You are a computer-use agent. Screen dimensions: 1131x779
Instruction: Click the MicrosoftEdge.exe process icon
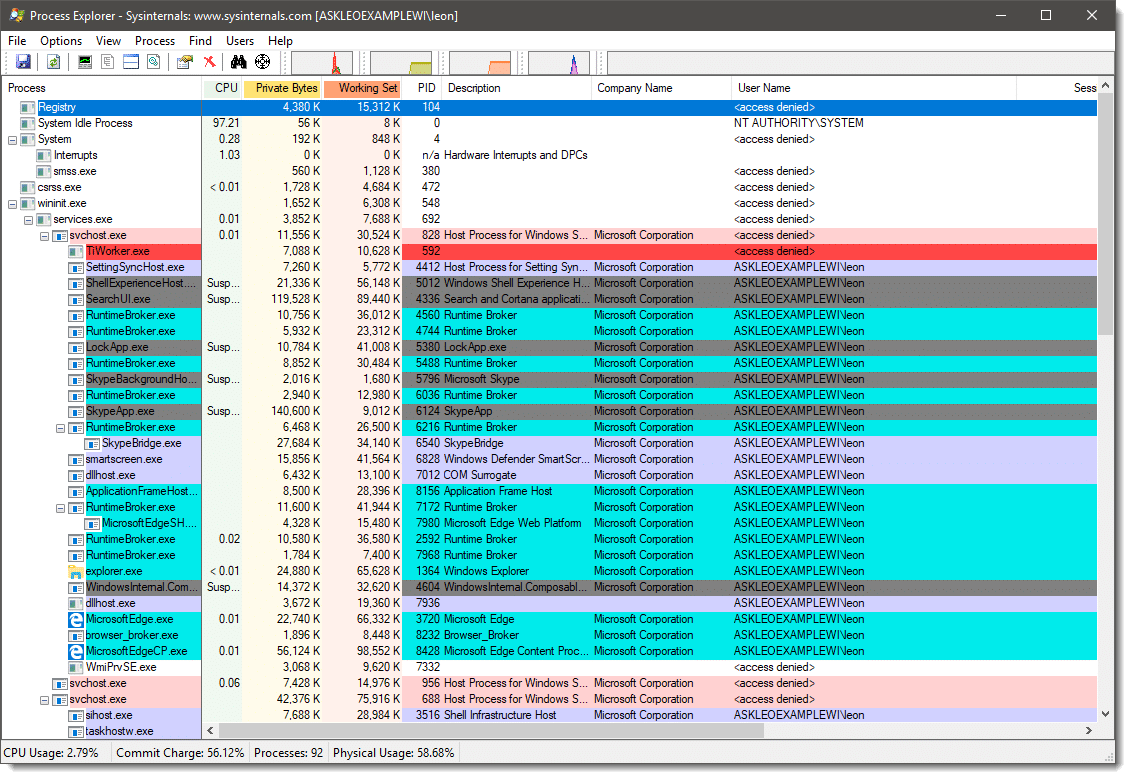pyautogui.click(x=75, y=620)
